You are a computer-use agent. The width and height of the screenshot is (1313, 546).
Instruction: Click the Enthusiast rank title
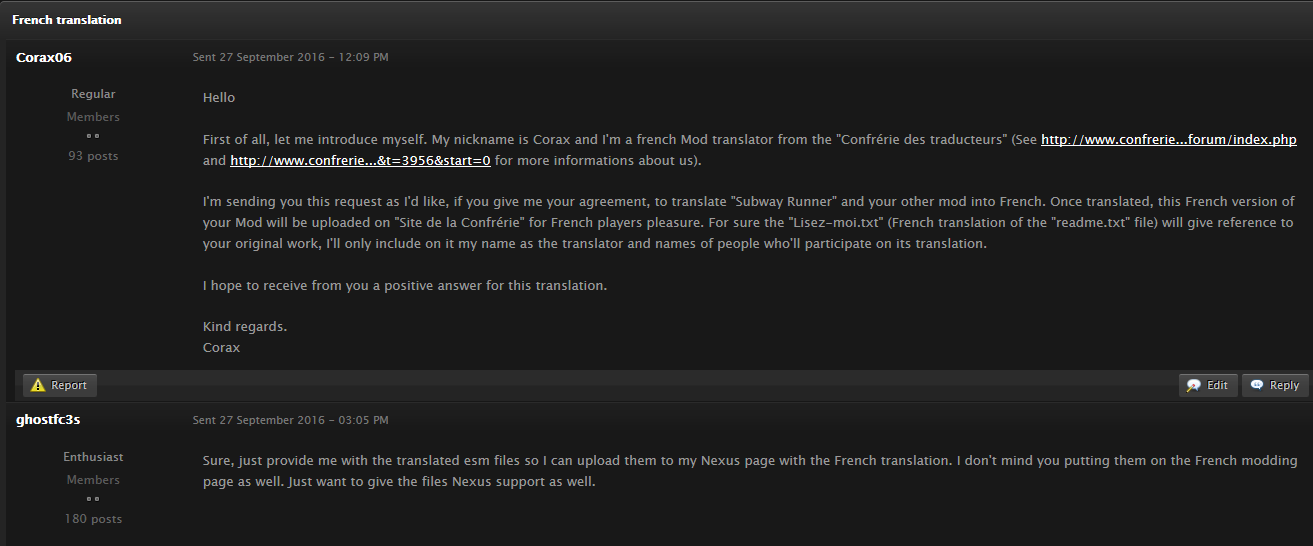(93, 457)
